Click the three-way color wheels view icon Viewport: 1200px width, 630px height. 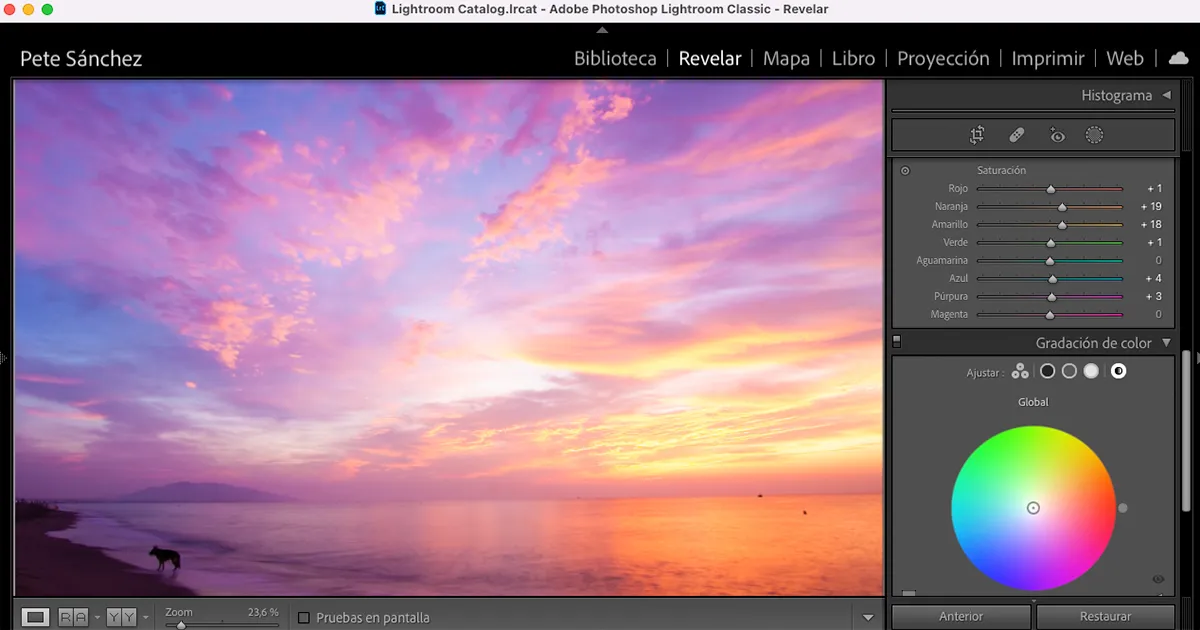coord(1020,371)
